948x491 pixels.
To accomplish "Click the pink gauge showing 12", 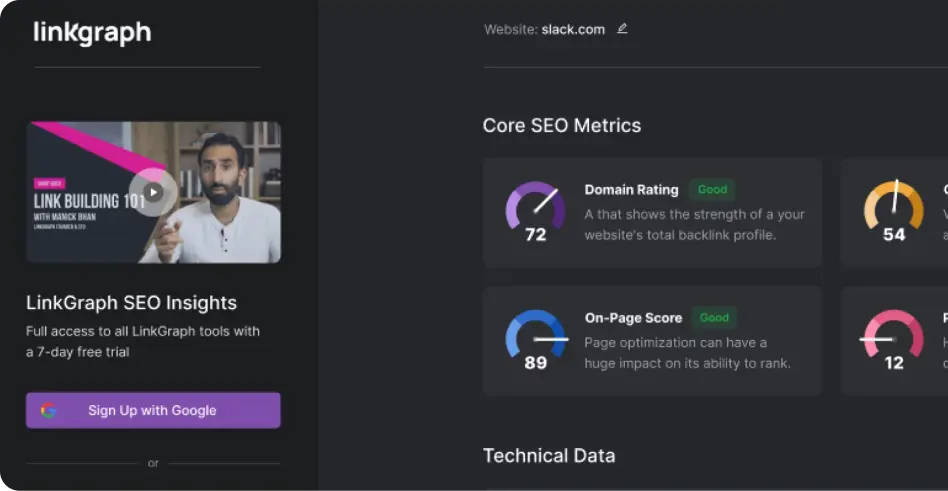I will (893, 339).
